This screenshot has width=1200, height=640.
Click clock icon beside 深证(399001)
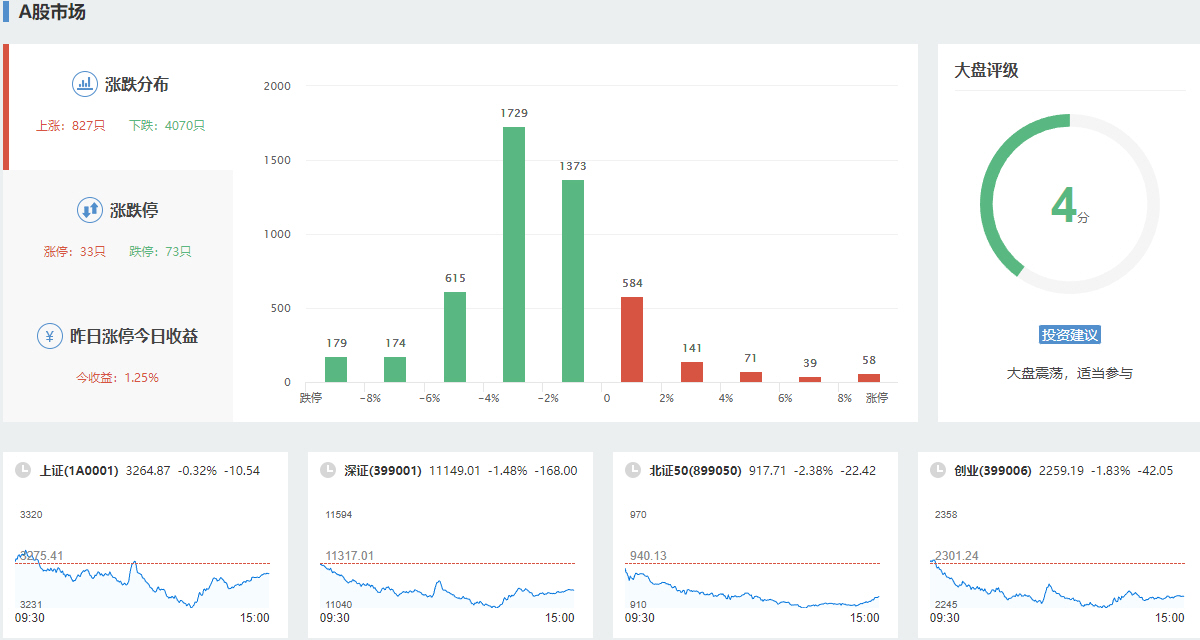[x=328, y=470]
